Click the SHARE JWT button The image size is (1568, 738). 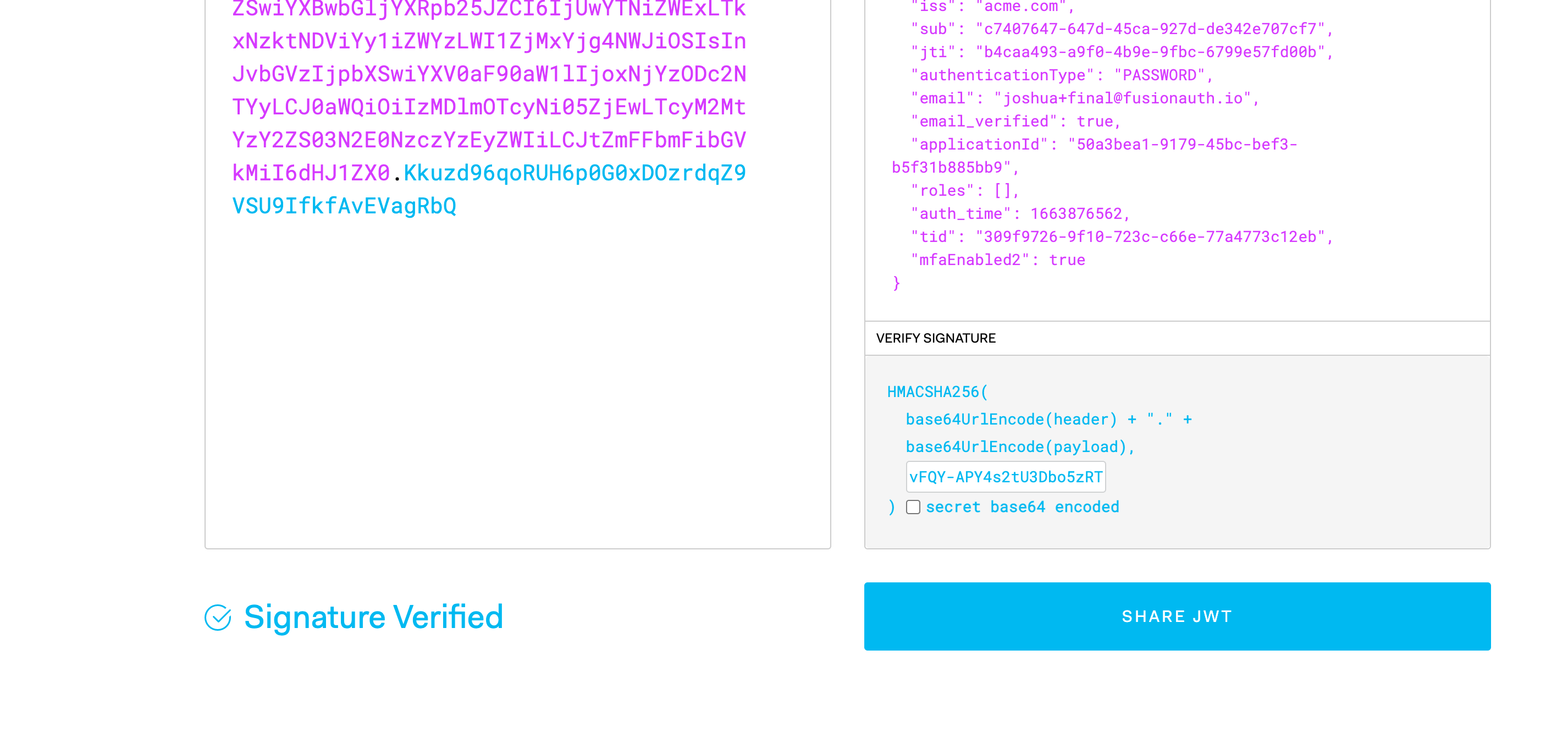point(1177,616)
